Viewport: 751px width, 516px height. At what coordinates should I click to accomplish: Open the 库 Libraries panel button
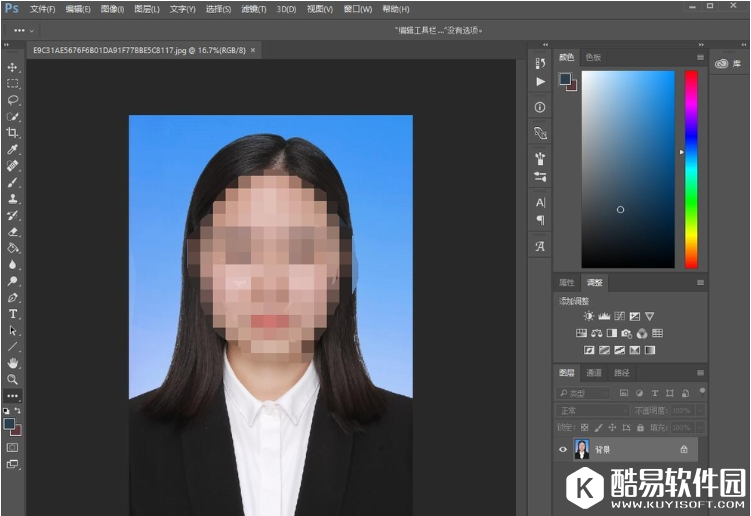728,64
